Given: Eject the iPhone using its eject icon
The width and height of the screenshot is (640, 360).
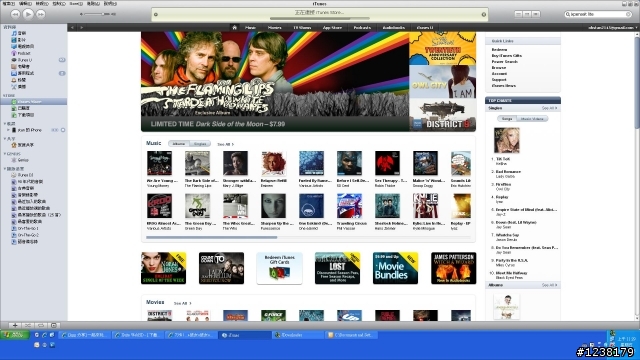Looking at the screenshot, I should pos(63,130).
